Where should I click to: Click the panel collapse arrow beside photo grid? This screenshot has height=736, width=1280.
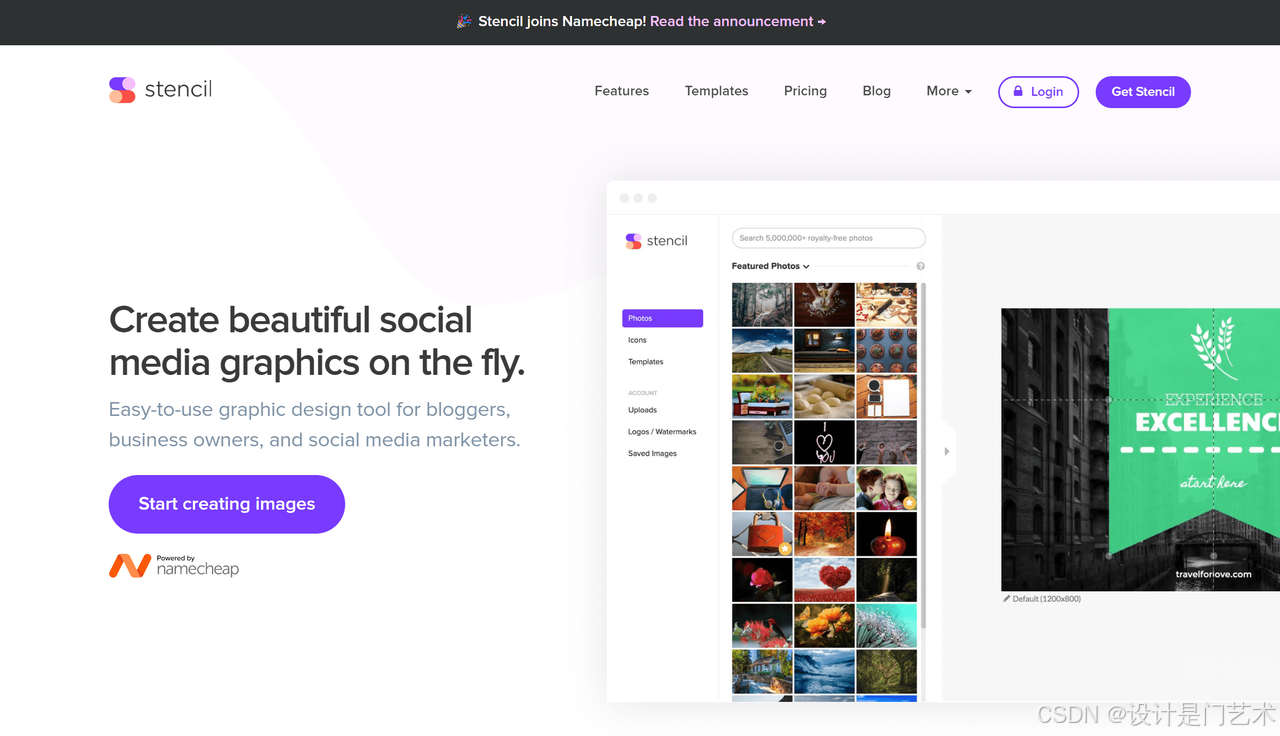pos(947,451)
